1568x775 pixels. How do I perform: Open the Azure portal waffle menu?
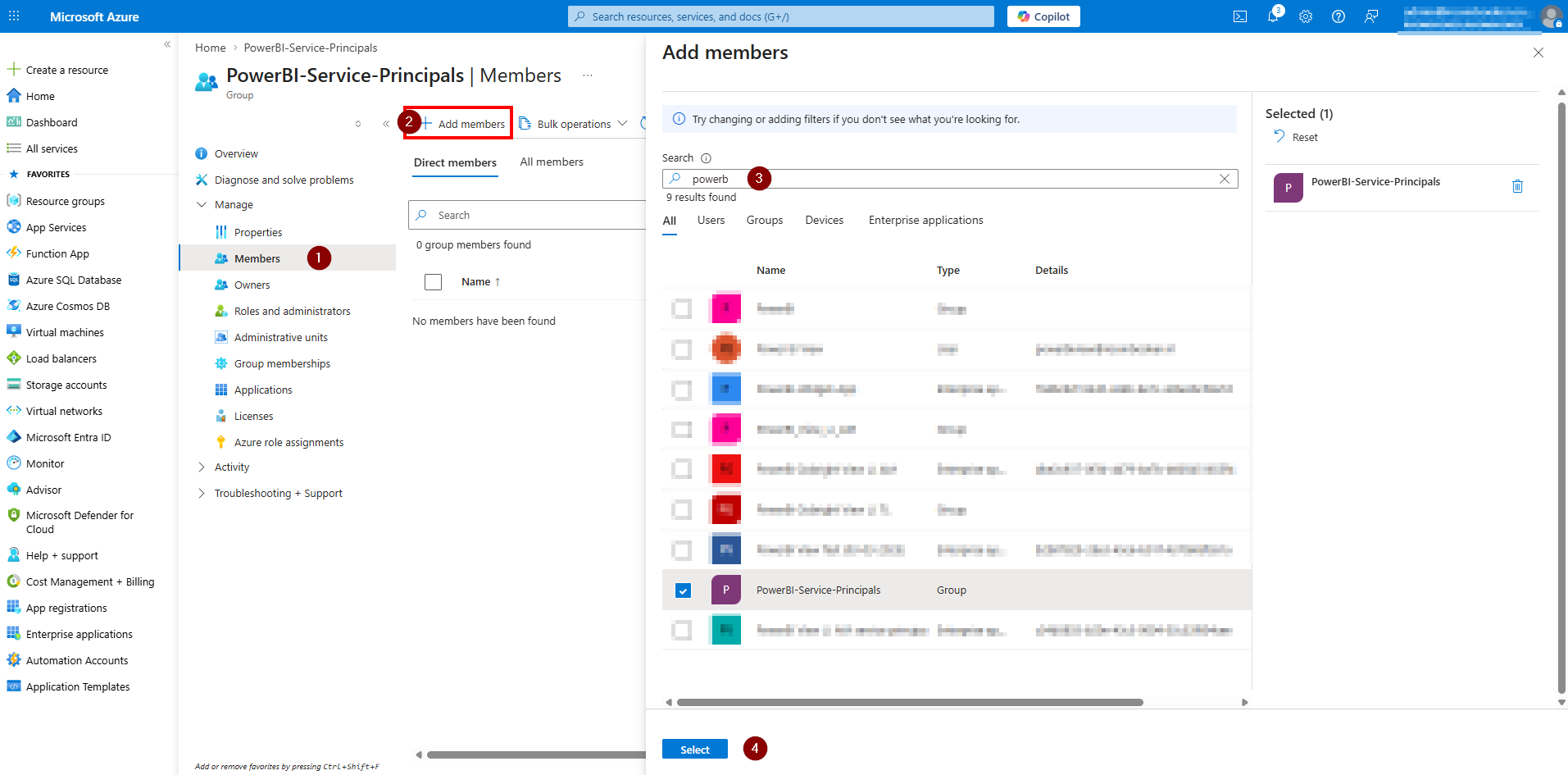tap(14, 16)
